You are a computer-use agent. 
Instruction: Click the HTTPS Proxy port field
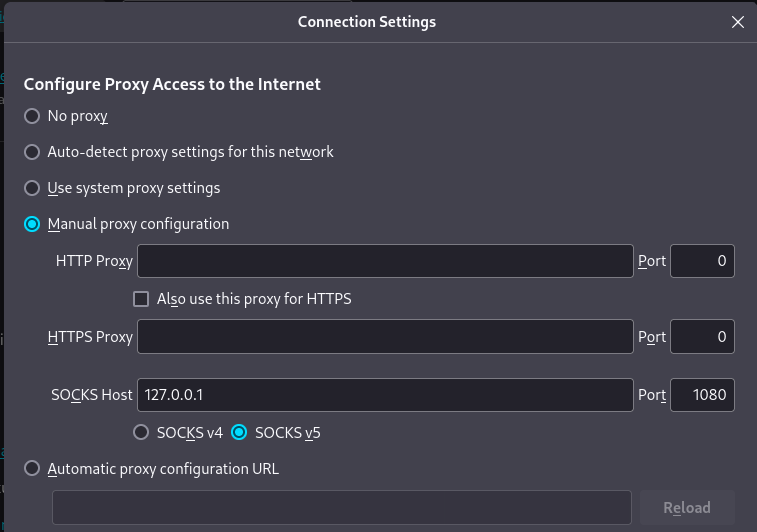click(x=702, y=337)
